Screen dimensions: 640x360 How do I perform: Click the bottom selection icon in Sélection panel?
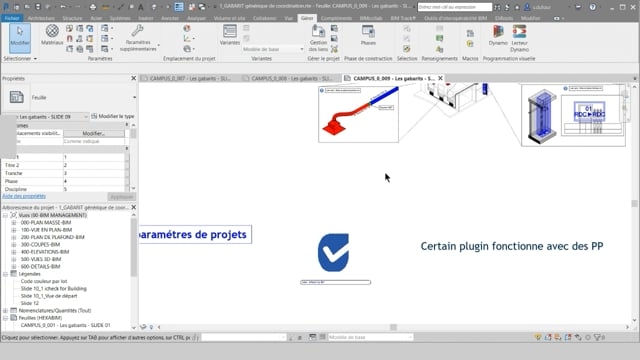click(407, 49)
